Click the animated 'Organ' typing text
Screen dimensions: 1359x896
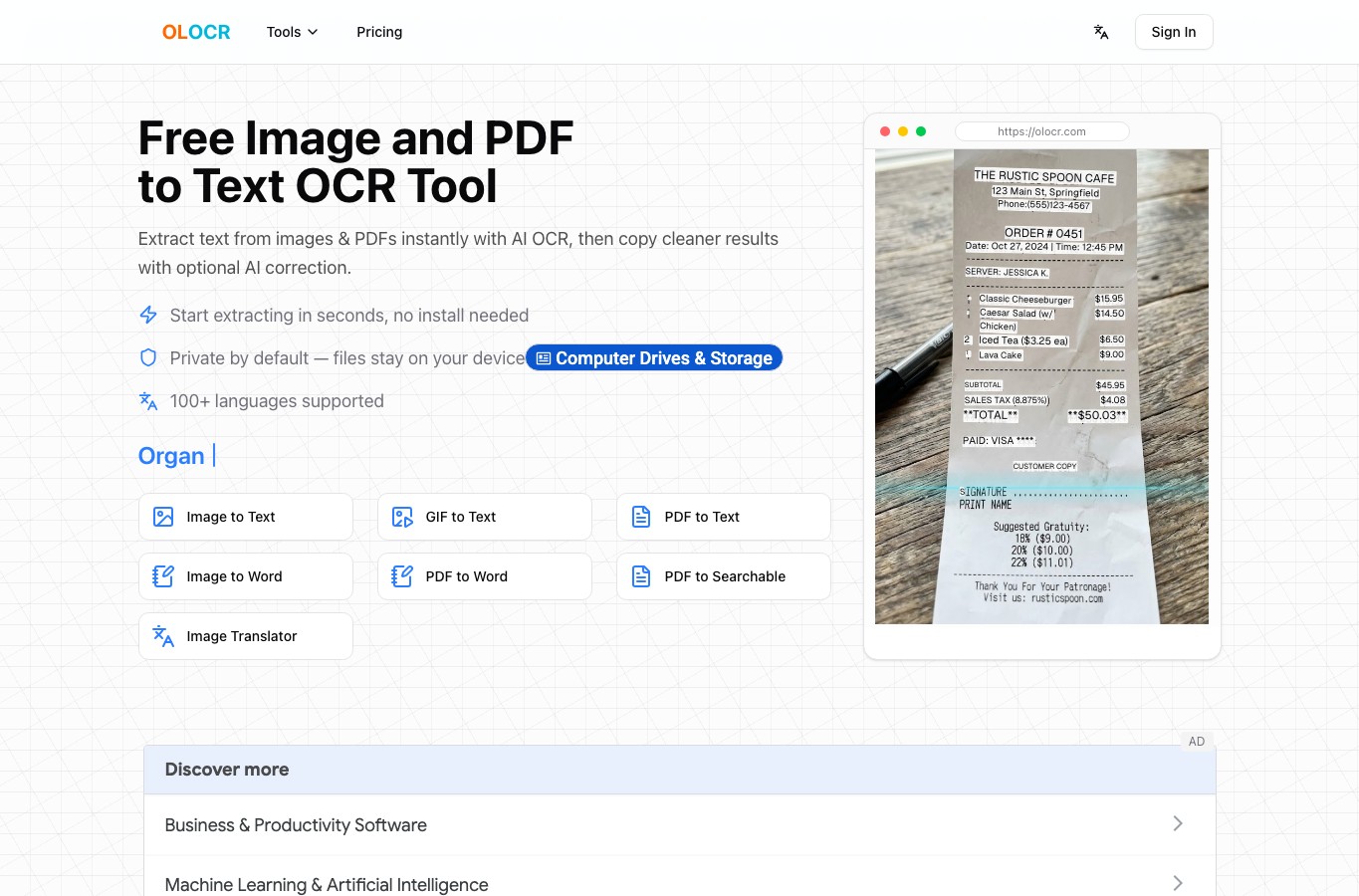(171, 456)
